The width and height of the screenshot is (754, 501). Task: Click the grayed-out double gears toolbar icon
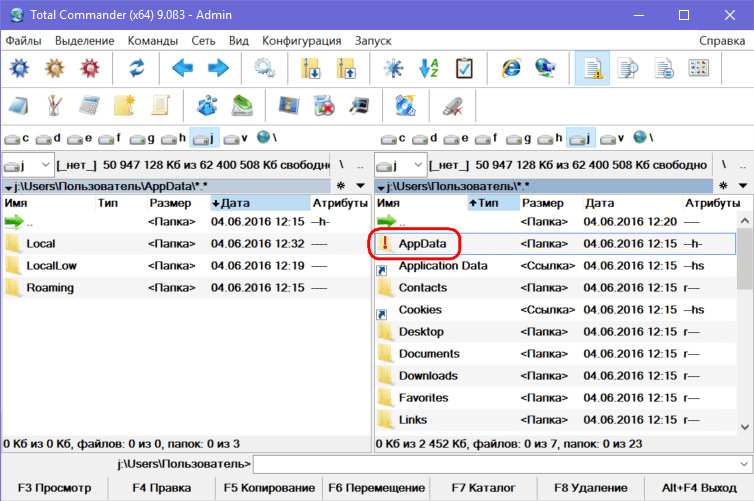tap(264, 68)
